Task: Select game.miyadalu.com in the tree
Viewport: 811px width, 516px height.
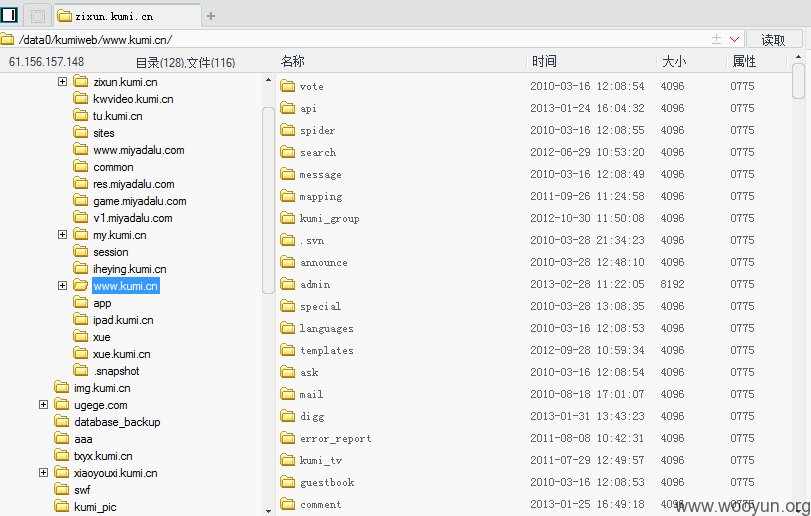Action: click(x=140, y=201)
